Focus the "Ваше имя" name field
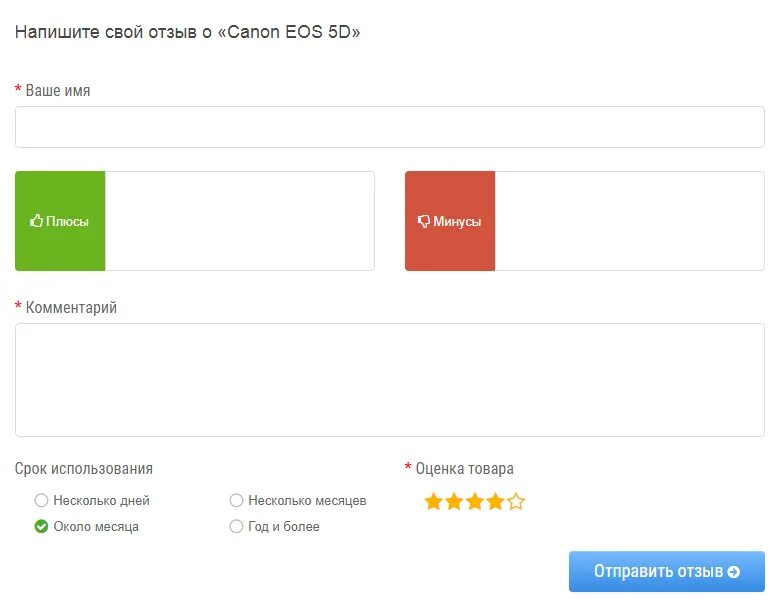The width and height of the screenshot is (780, 611). click(390, 127)
